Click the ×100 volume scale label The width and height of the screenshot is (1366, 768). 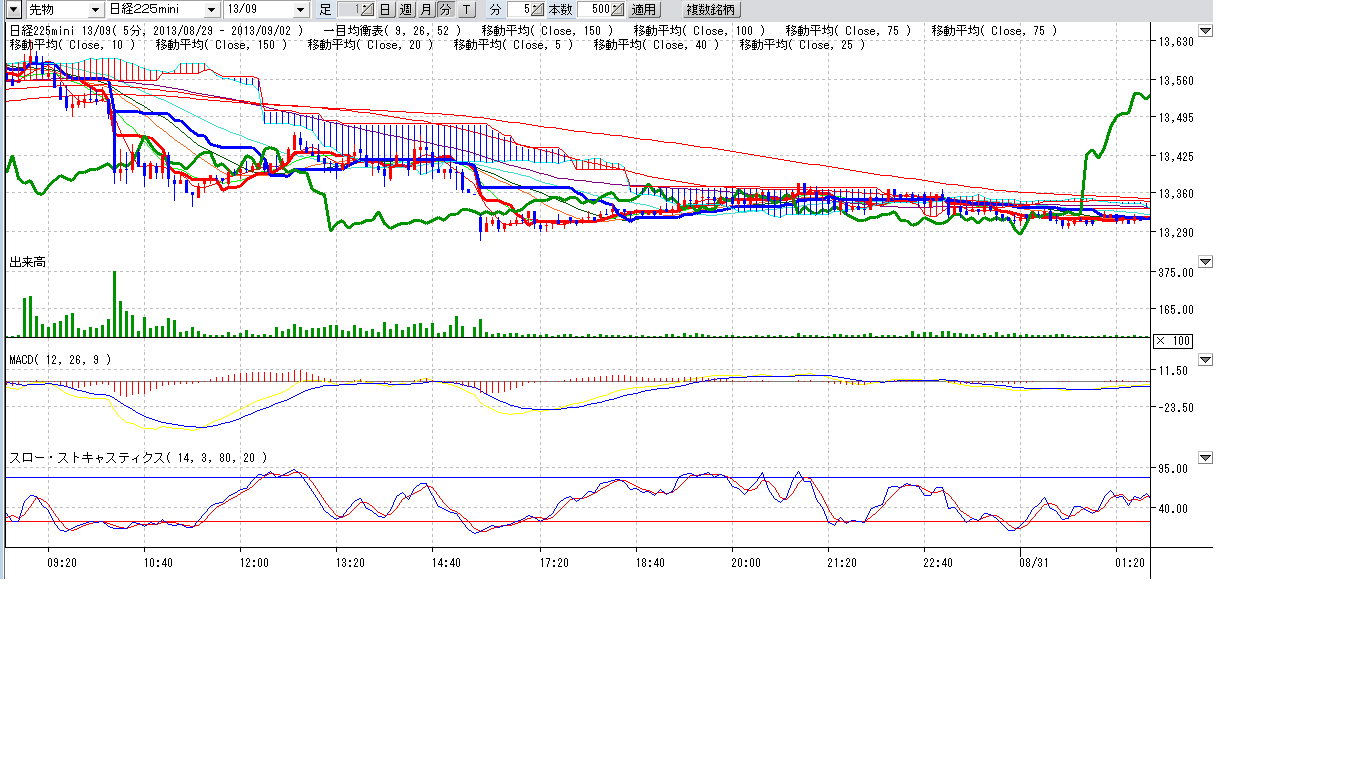1173,341
